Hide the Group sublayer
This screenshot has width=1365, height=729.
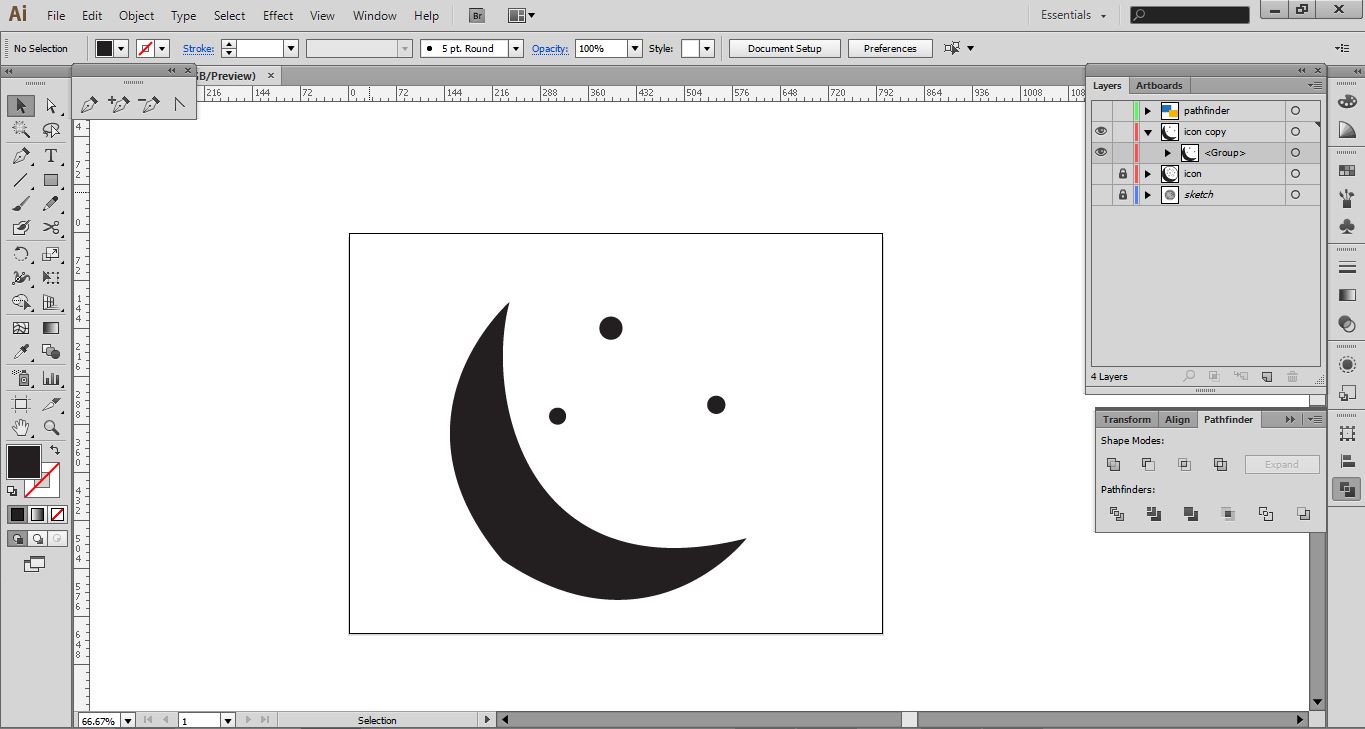1101,153
